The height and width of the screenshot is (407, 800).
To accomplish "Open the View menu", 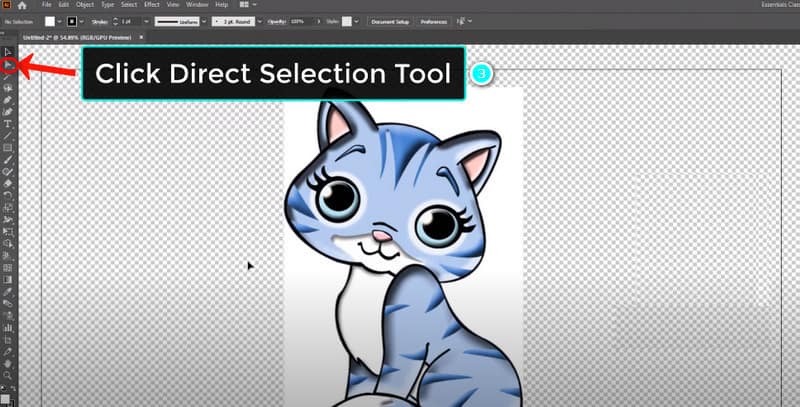I will tap(172, 5).
